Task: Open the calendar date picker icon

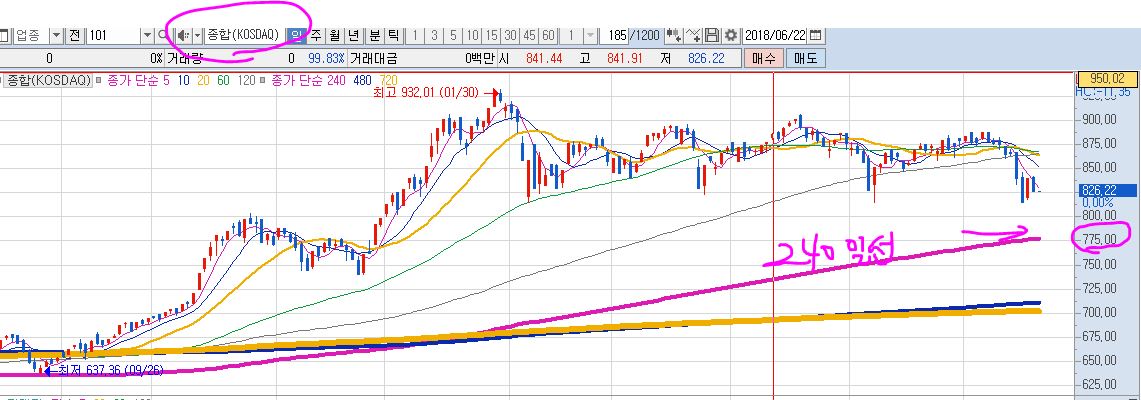Action: (x=816, y=35)
